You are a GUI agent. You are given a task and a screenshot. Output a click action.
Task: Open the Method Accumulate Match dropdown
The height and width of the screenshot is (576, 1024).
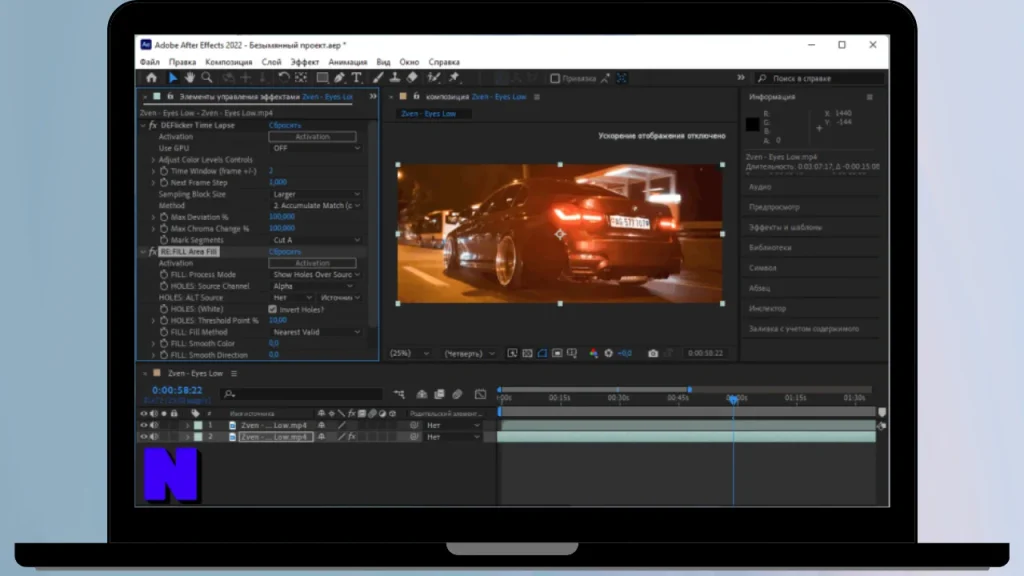click(315, 205)
